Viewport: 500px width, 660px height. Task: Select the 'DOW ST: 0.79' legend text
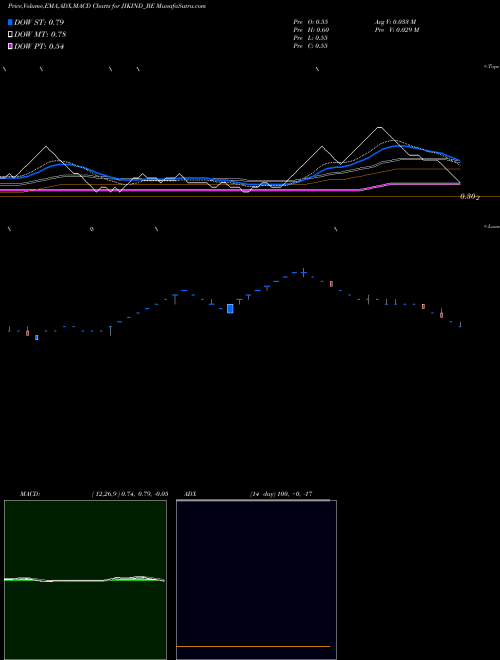click(39, 22)
